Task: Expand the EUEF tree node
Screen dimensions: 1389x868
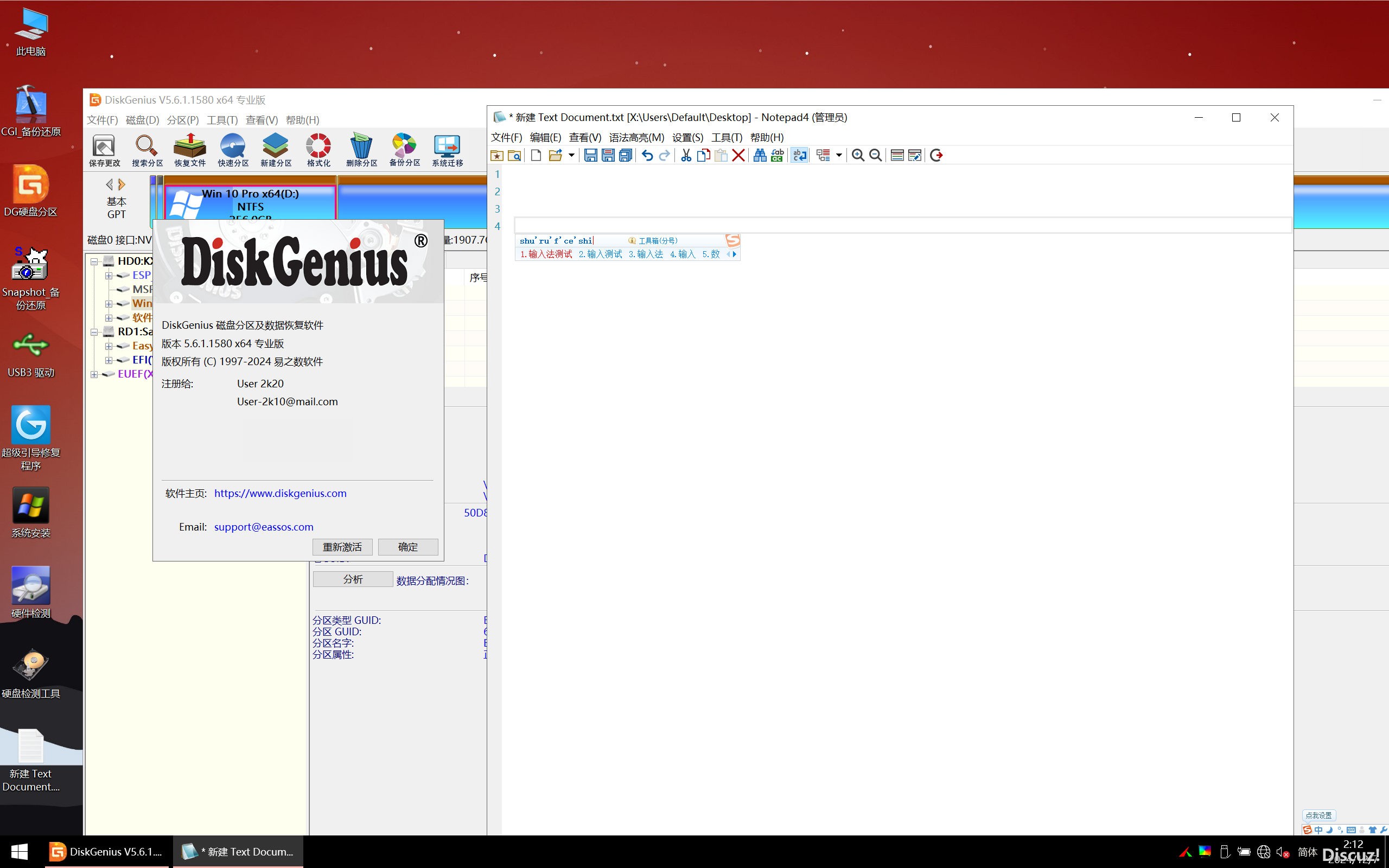Action: point(94,374)
